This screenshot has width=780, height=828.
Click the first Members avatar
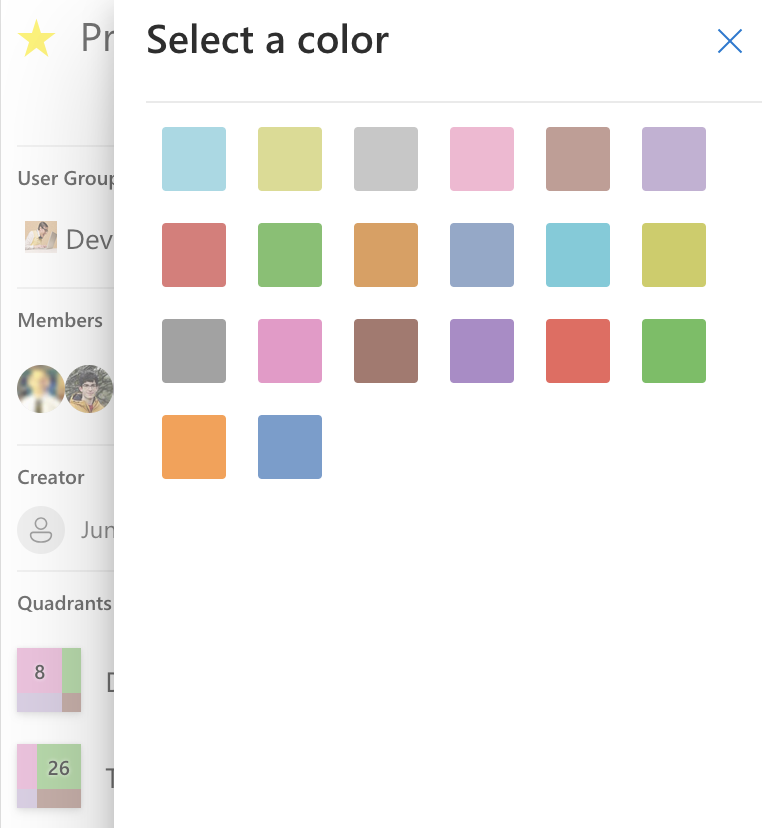click(41, 389)
